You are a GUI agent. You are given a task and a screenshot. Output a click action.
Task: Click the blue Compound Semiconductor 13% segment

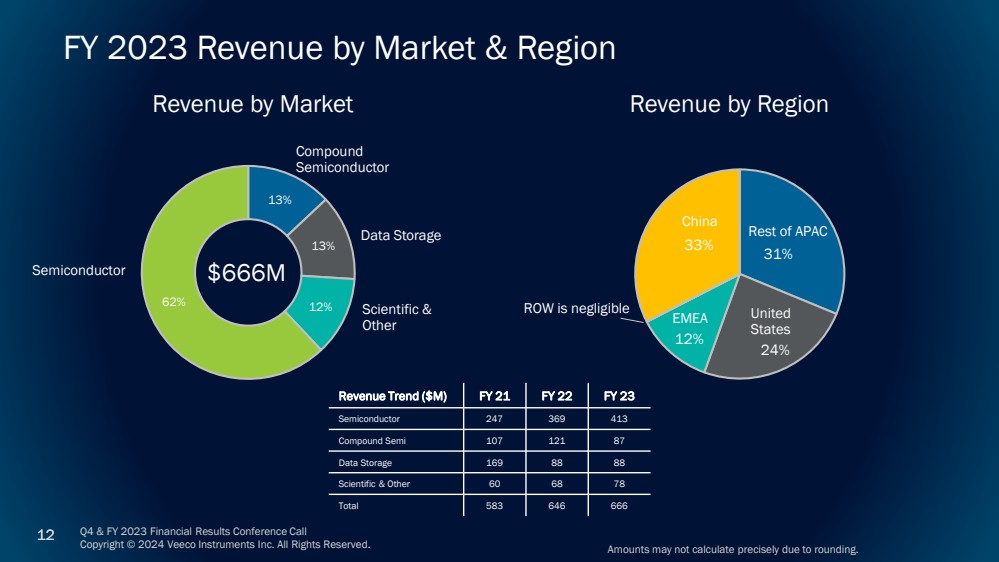[281, 197]
